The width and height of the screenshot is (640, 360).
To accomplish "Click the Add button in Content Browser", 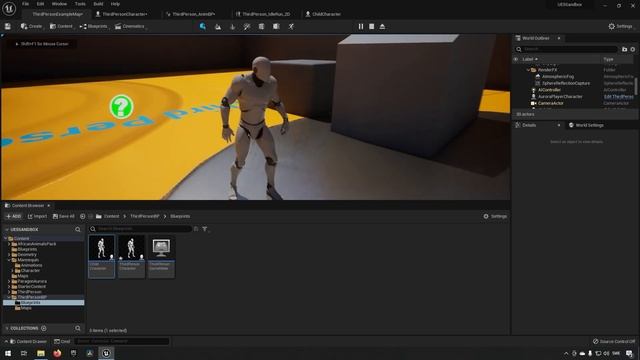I will coord(13,216).
